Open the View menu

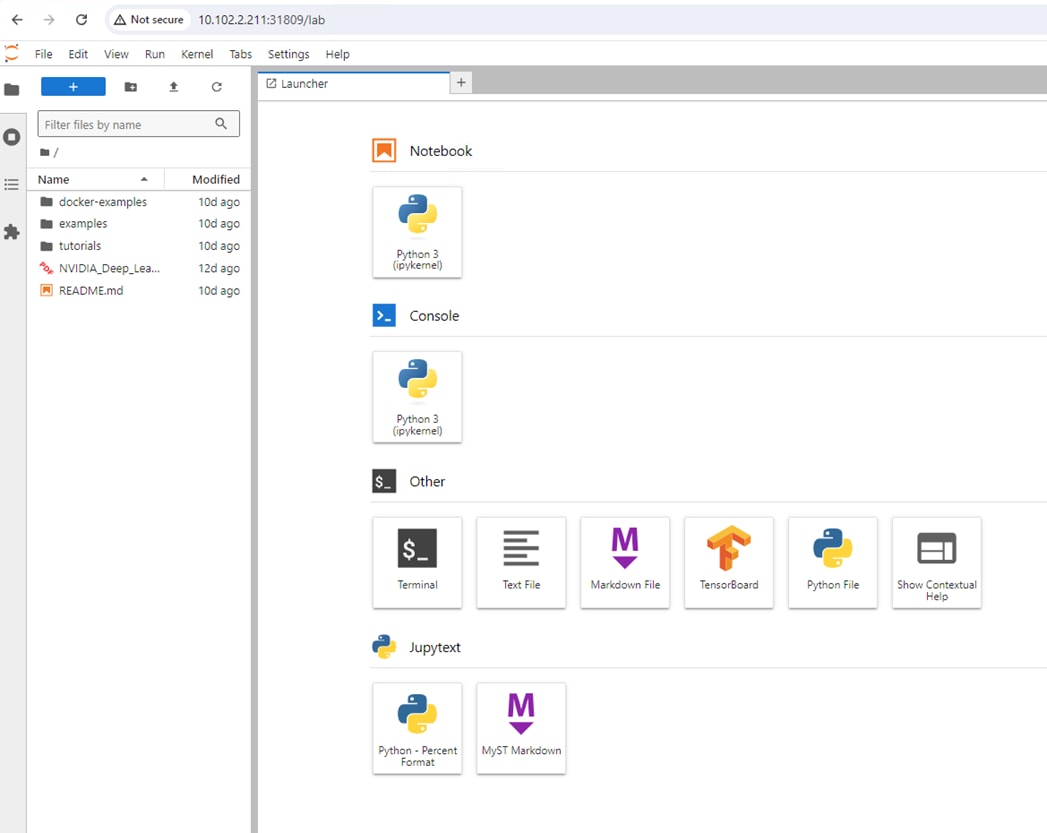(x=116, y=54)
